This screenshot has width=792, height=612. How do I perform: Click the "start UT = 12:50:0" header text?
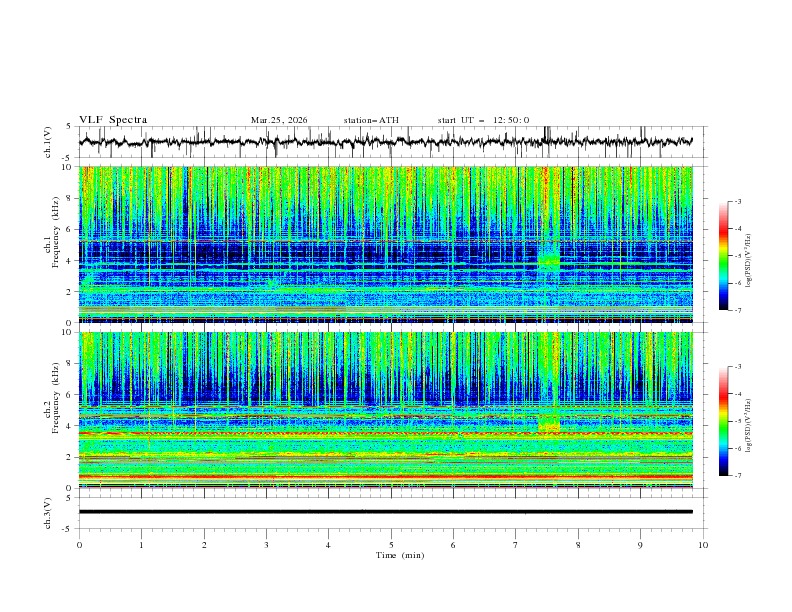point(483,120)
